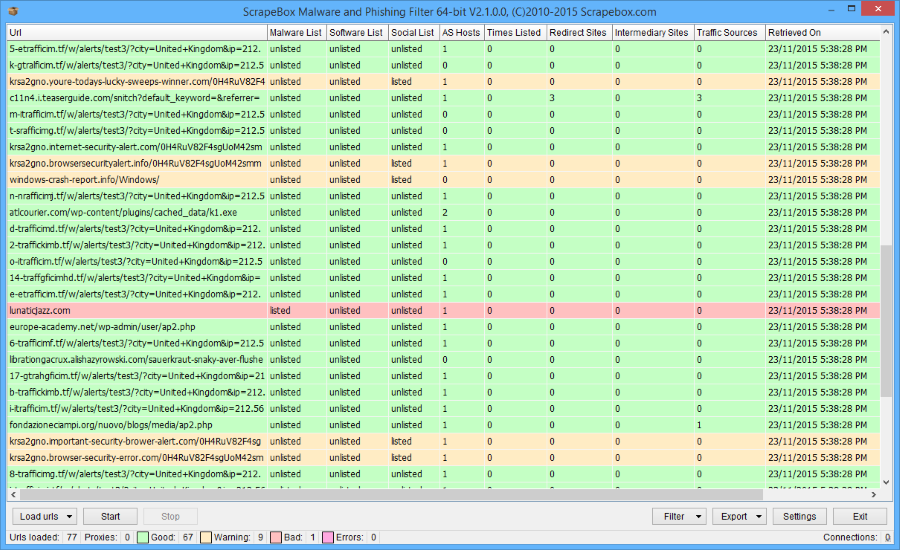
Task: Select the 6-trafficimf.tf url row
Action: (443, 343)
